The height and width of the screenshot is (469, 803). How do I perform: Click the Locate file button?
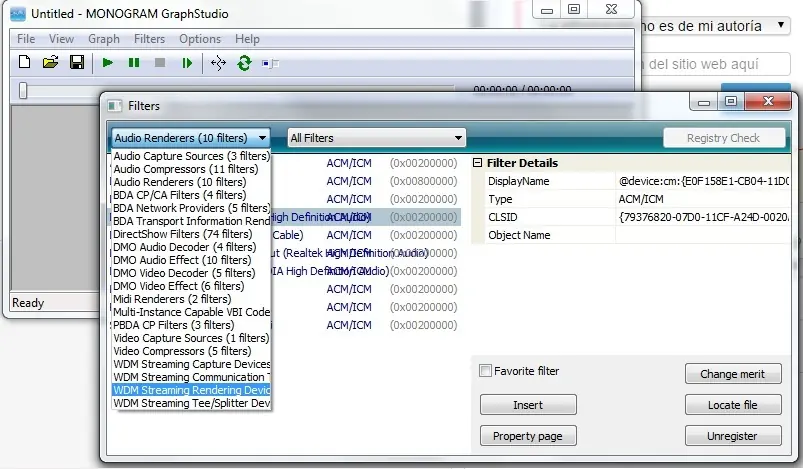[x=733, y=405]
